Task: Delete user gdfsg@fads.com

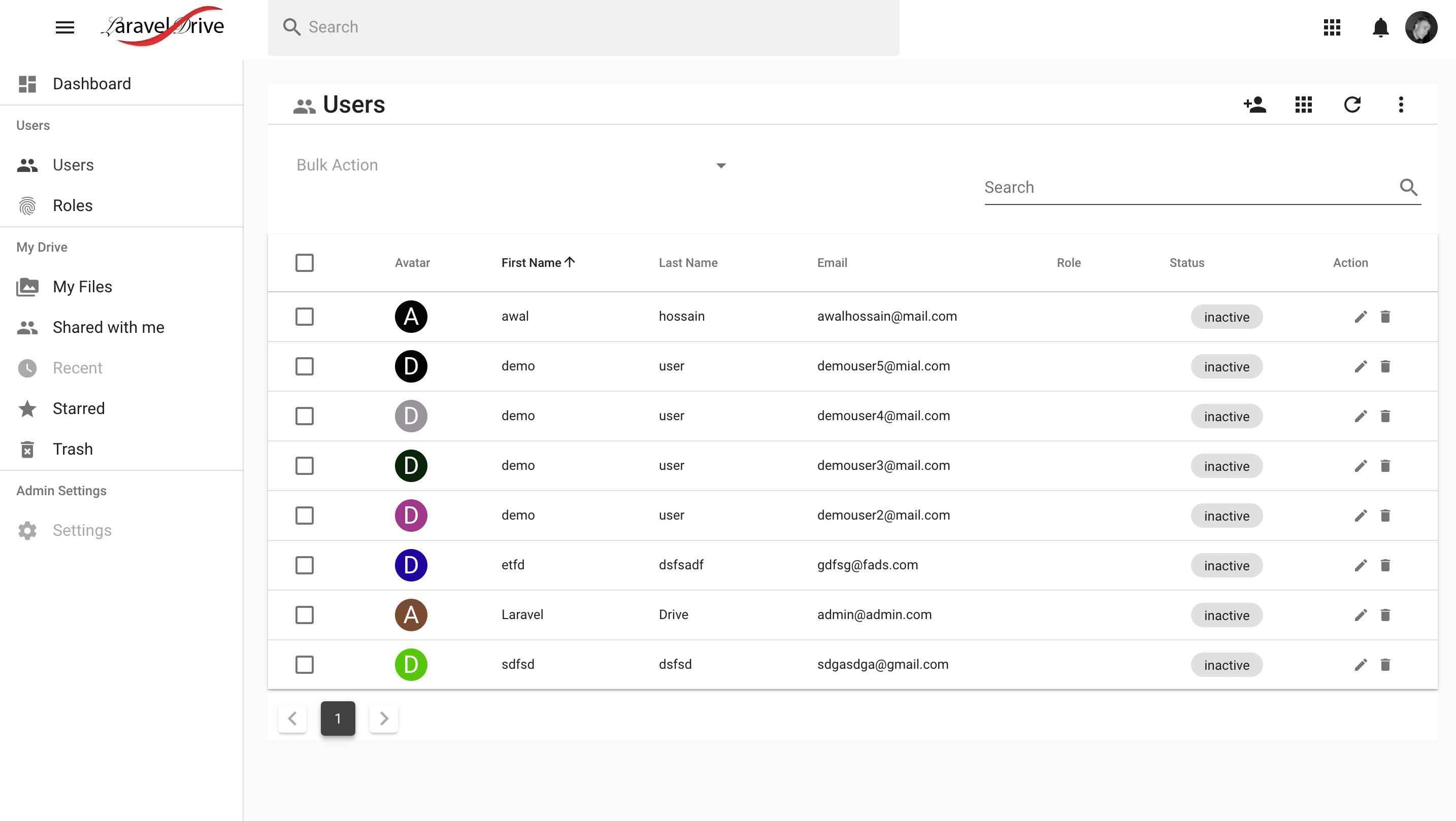Action: [1385, 565]
